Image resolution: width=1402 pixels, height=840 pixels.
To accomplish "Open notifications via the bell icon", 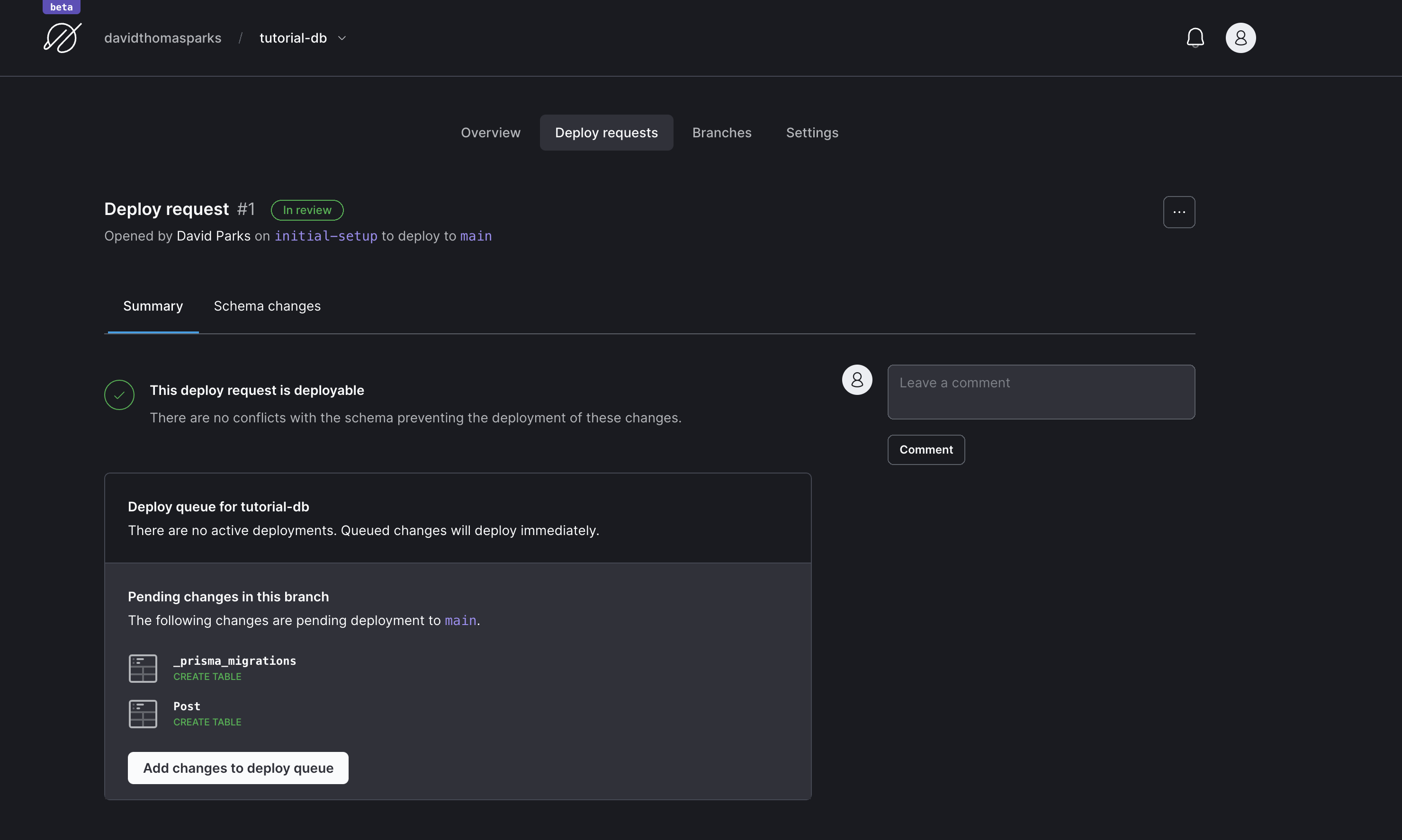I will [x=1195, y=37].
